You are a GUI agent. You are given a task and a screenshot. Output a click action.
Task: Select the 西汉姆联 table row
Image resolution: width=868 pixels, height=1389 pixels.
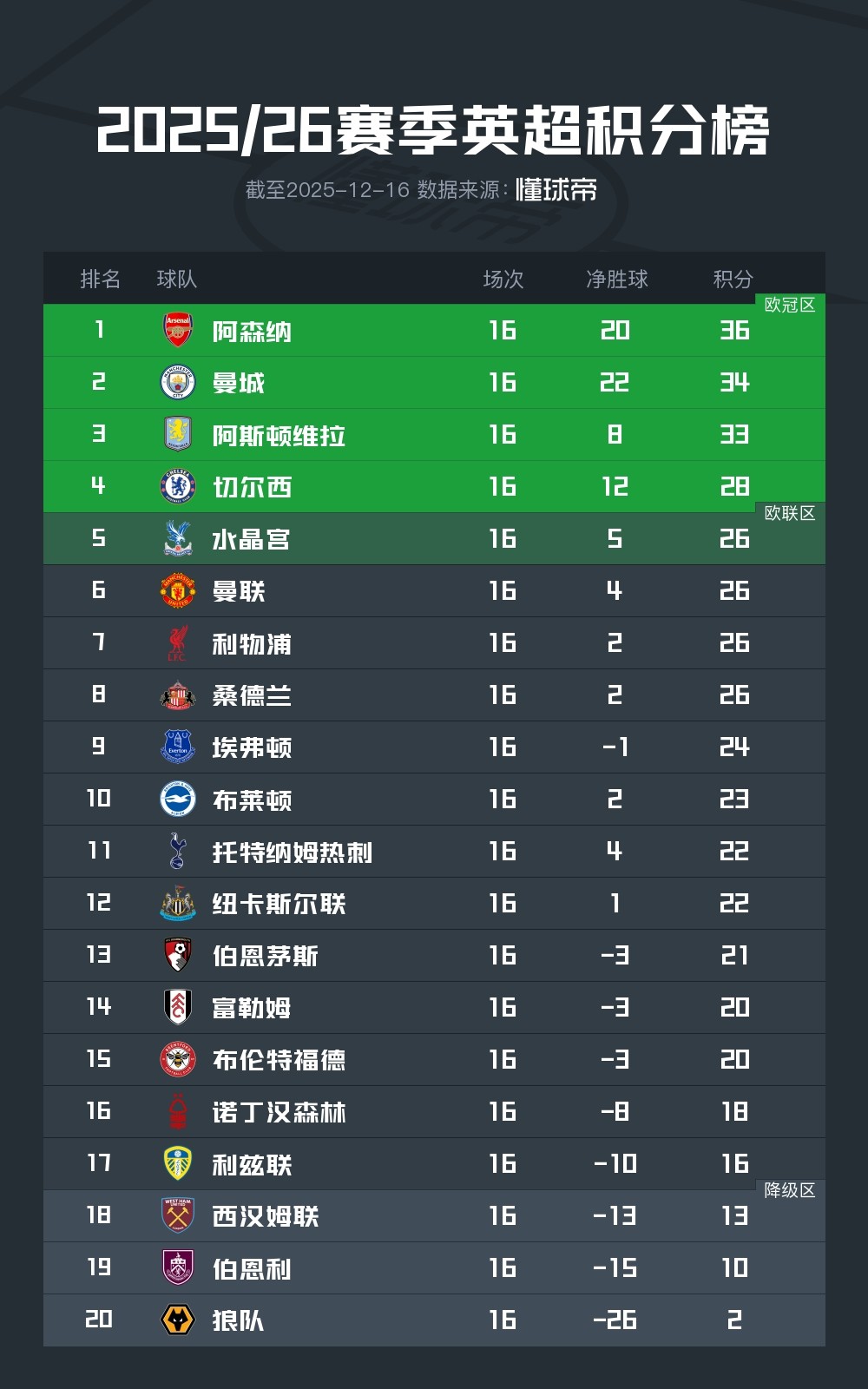[x=434, y=1215]
